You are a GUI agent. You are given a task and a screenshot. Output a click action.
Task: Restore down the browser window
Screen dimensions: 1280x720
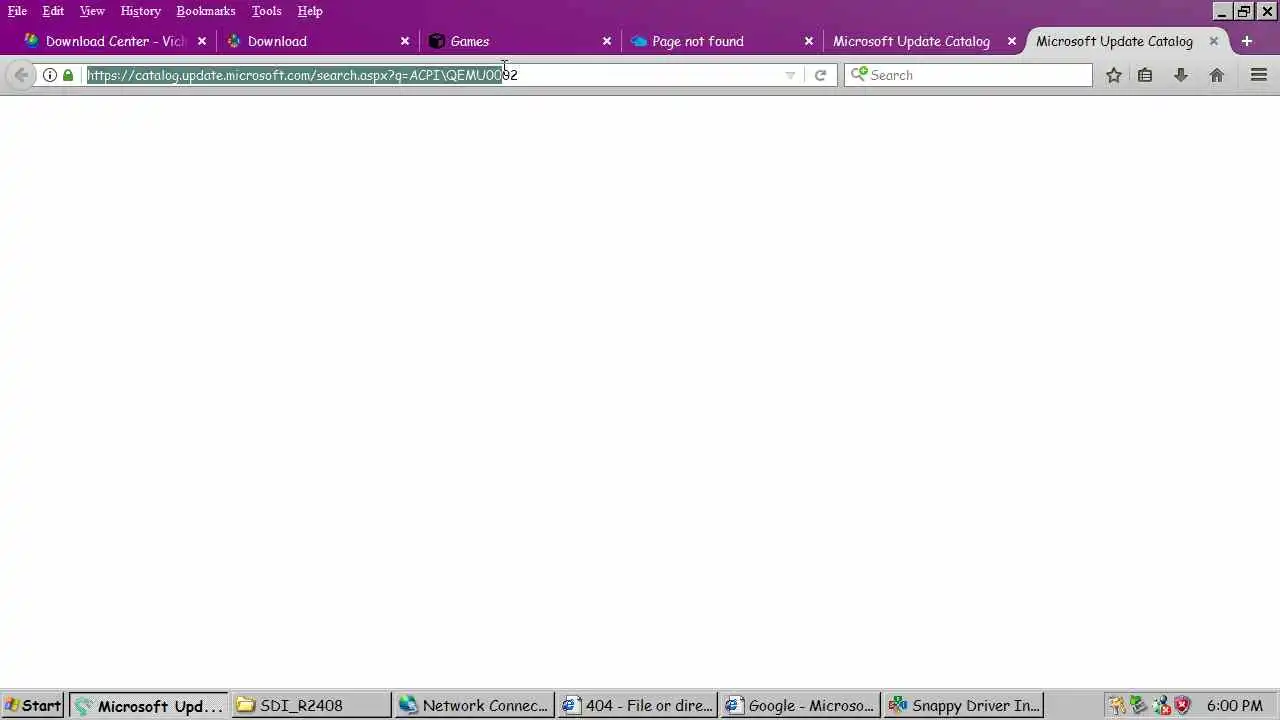click(1244, 11)
